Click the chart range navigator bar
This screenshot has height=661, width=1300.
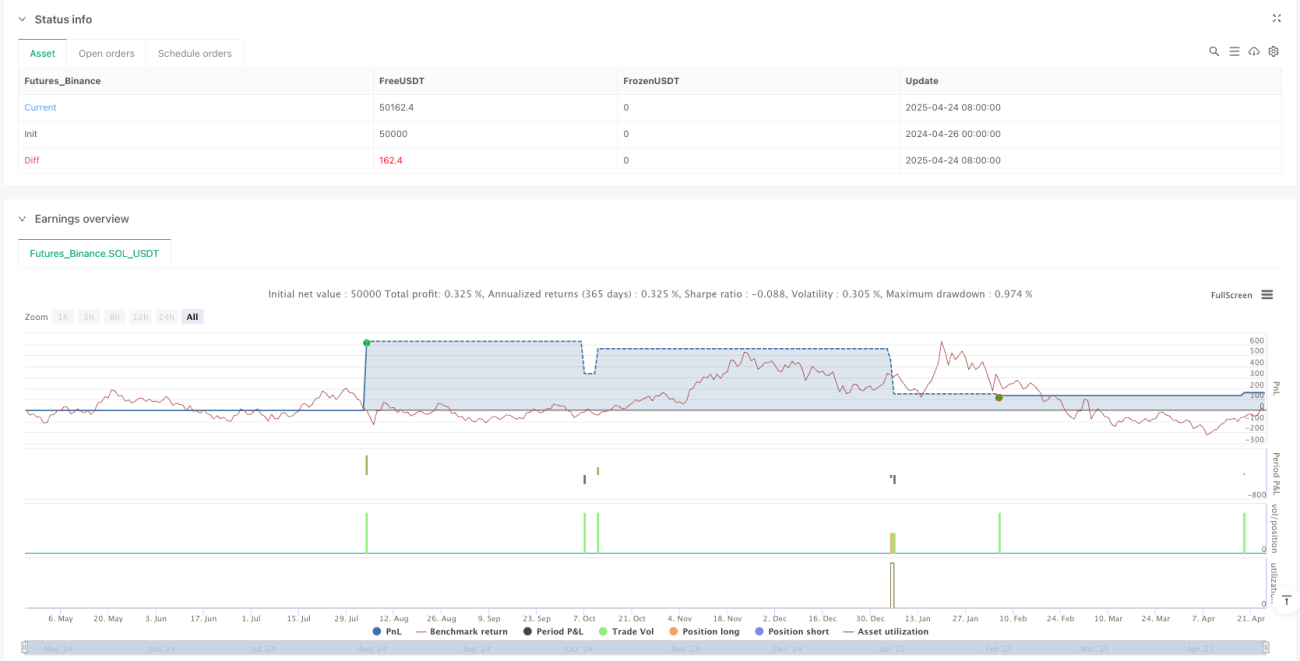click(x=646, y=648)
